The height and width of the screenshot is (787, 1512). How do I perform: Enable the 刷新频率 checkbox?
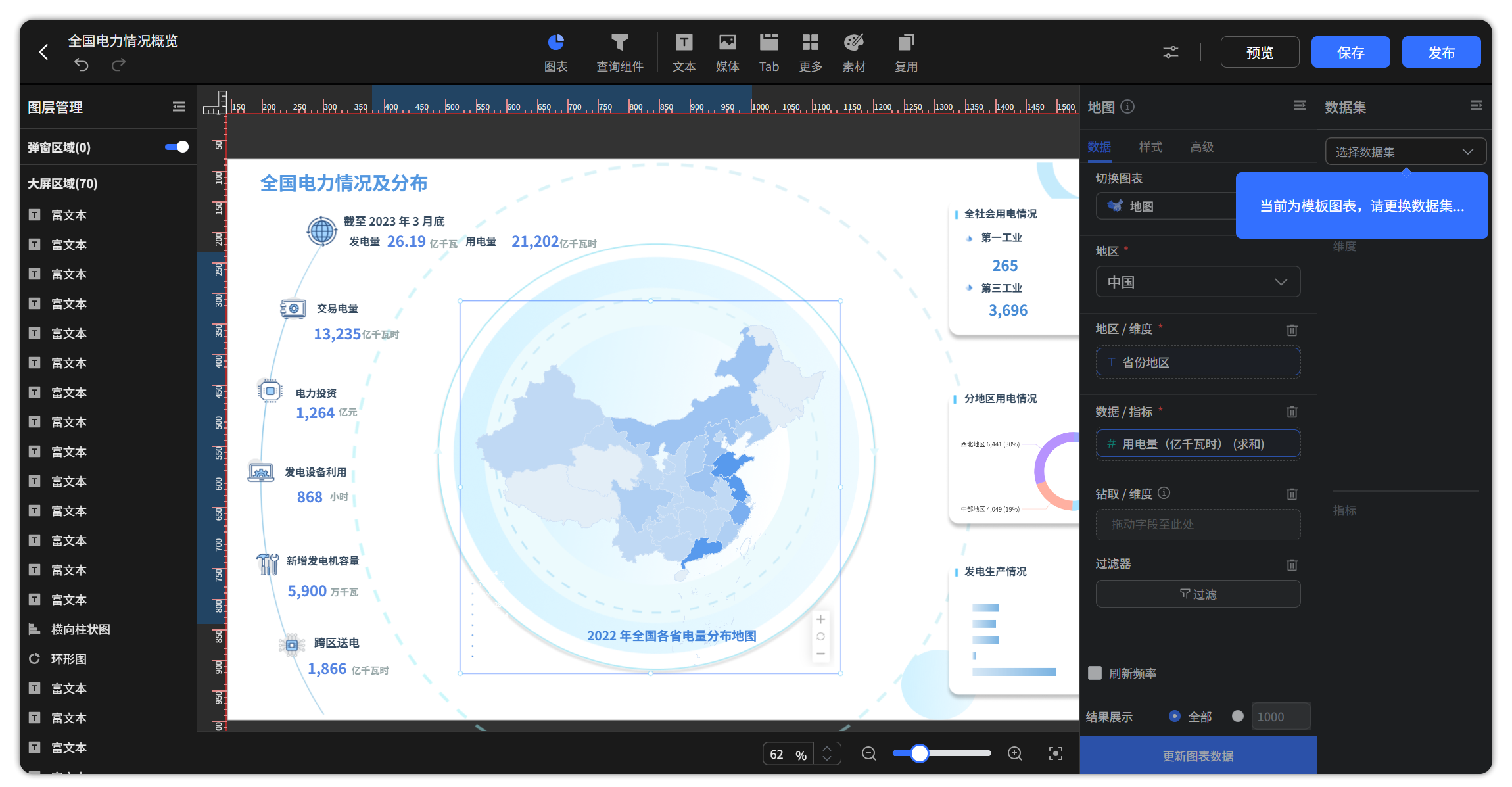[1095, 673]
